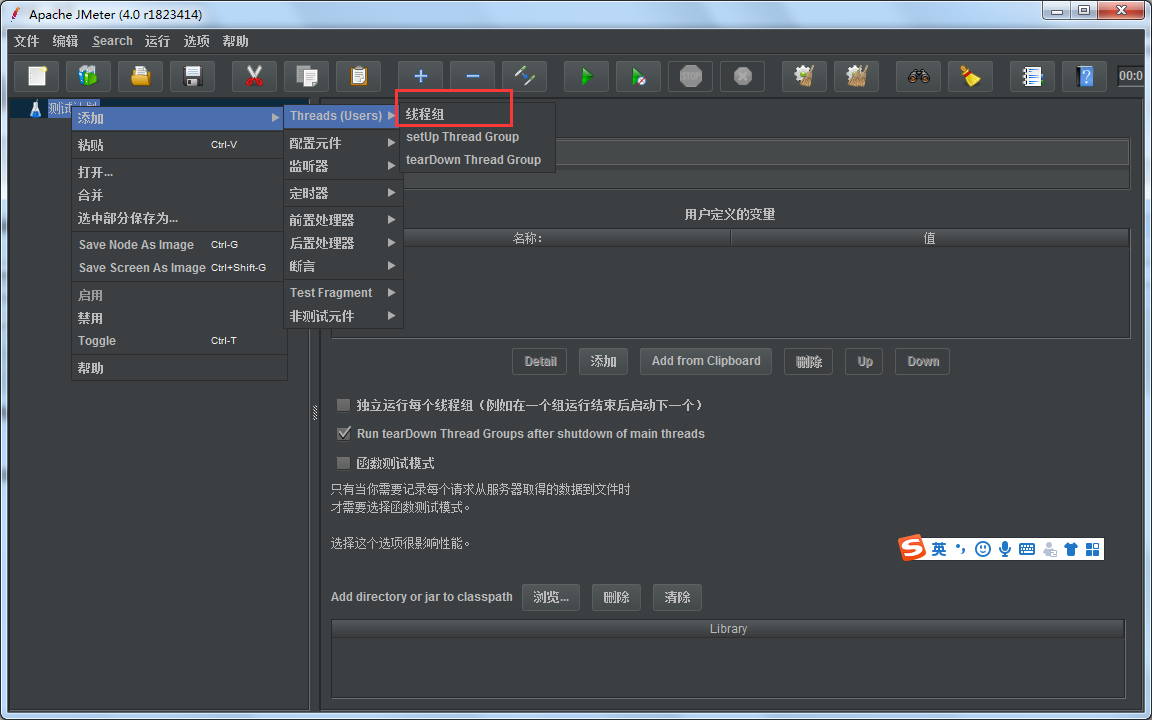Expand the 监听器 submenu
Screen dimensions: 1152x720
point(342,166)
